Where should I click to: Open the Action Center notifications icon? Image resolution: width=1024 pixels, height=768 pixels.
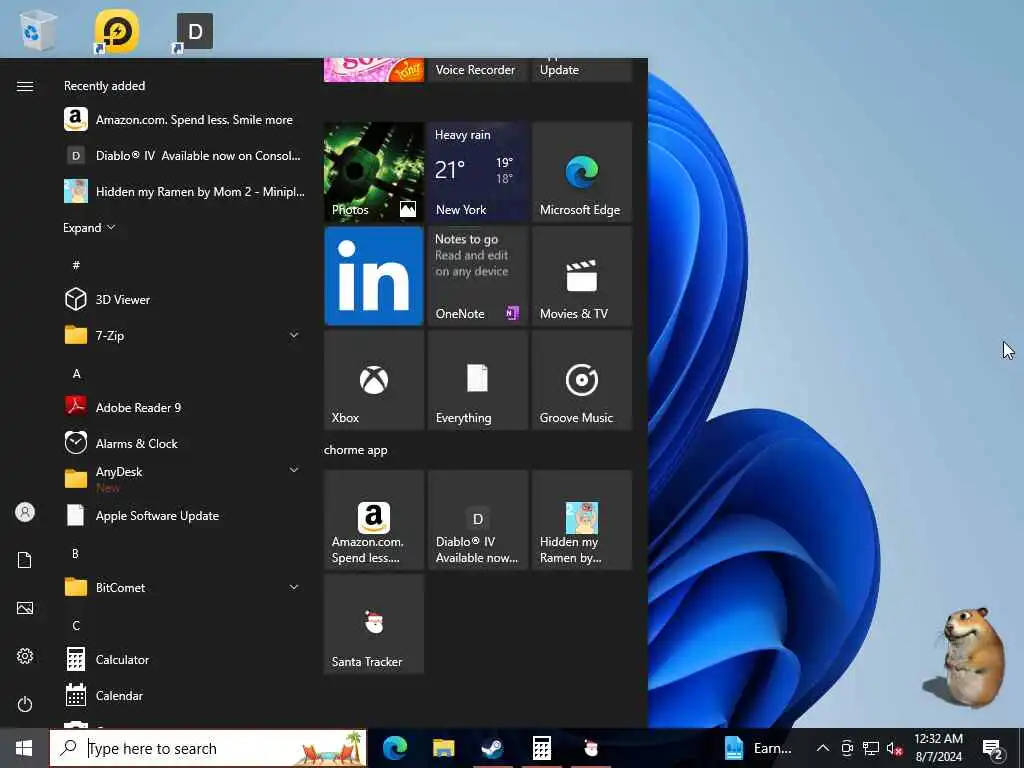point(993,748)
